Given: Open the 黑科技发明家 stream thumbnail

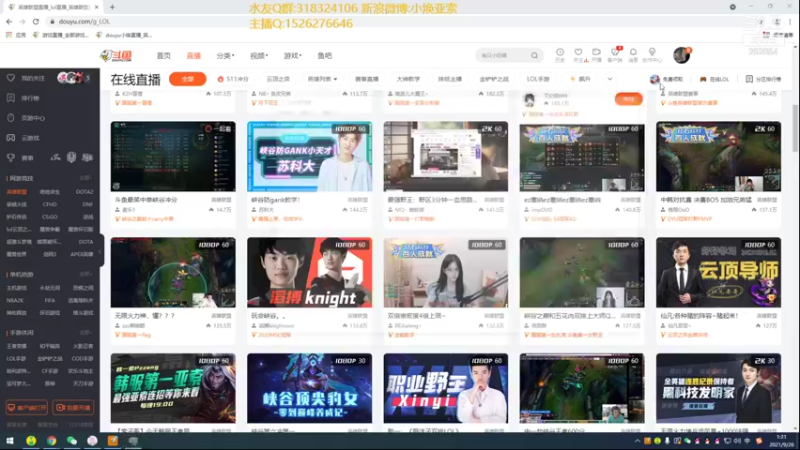Looking at the screenshot, I should (718, 388).
